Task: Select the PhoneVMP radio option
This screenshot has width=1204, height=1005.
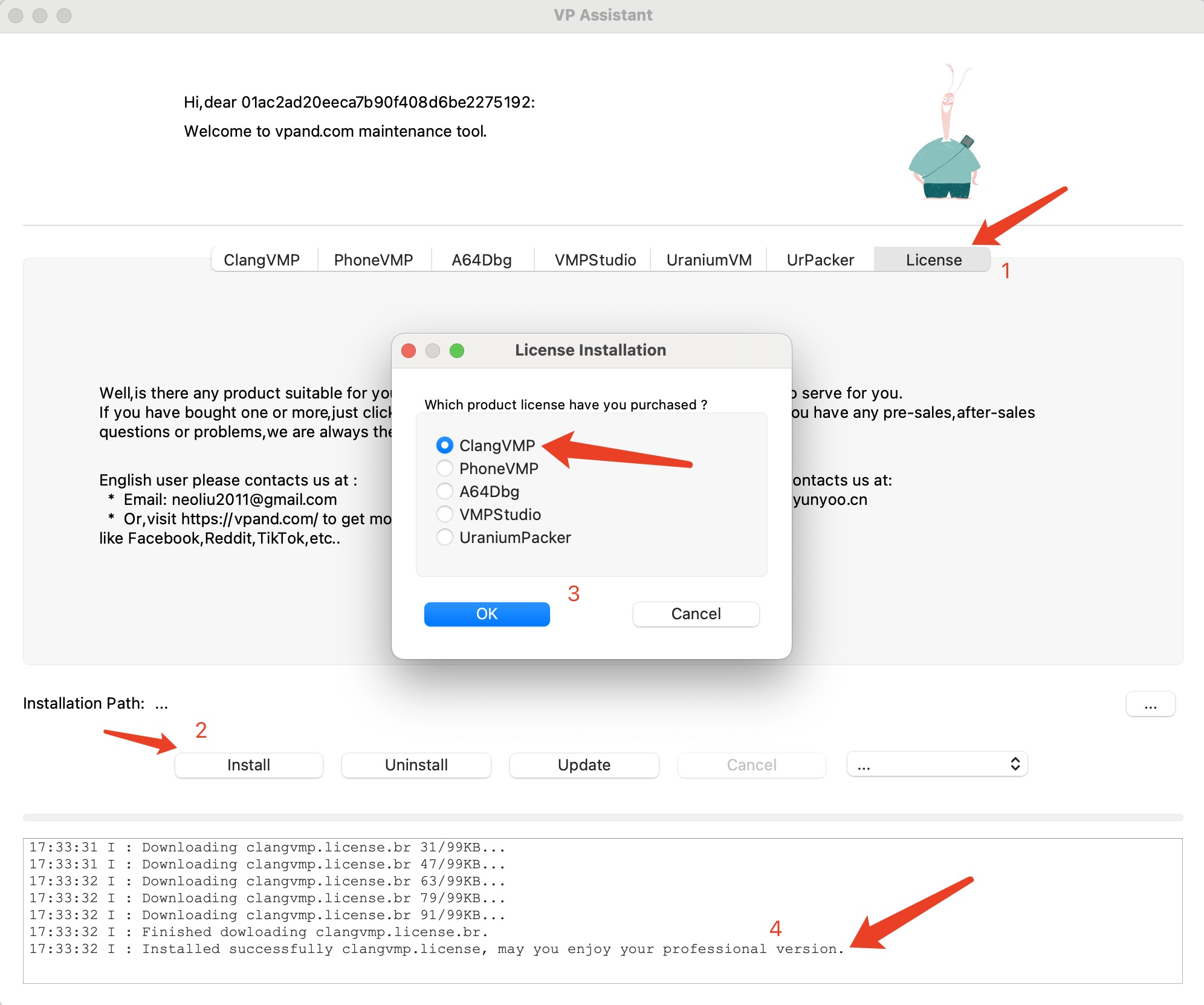Action: 445,469
